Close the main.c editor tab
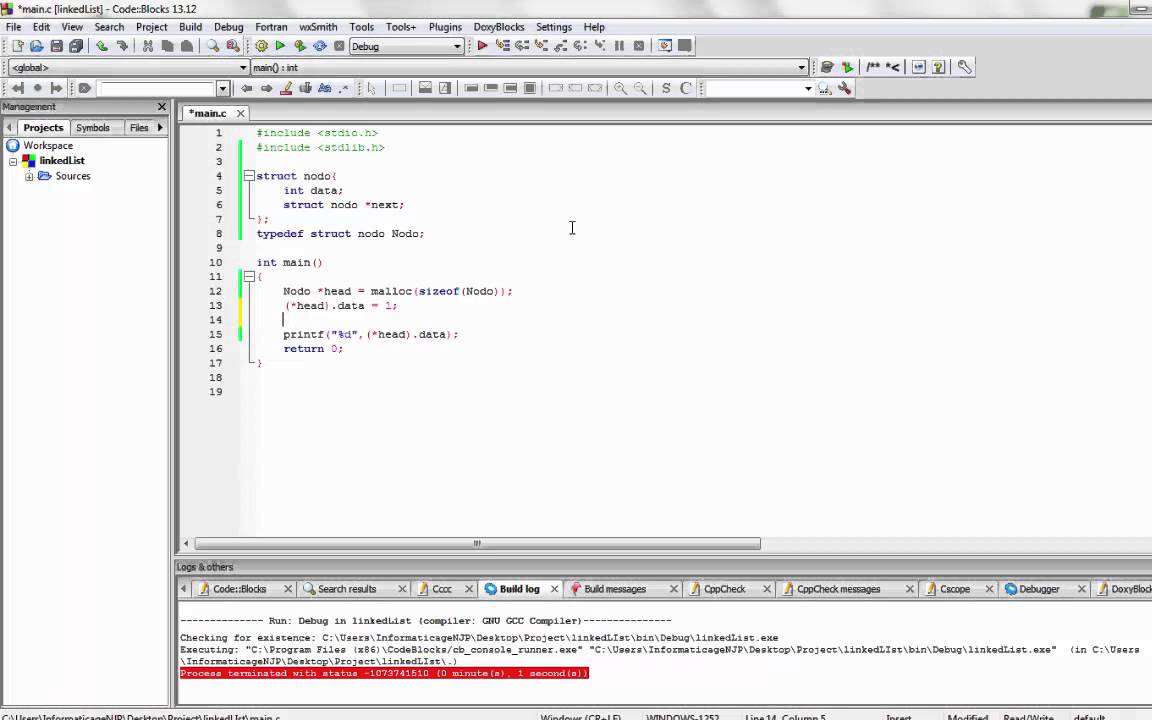 pyautogui.click(x=240, y=113)
